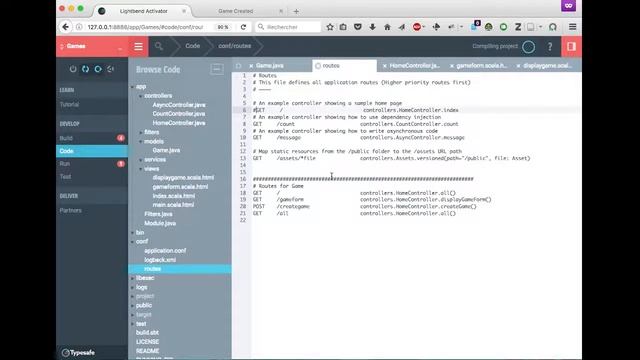Open CountController.java file
Screen dimensions: 640x360
[x=179, y=114]
